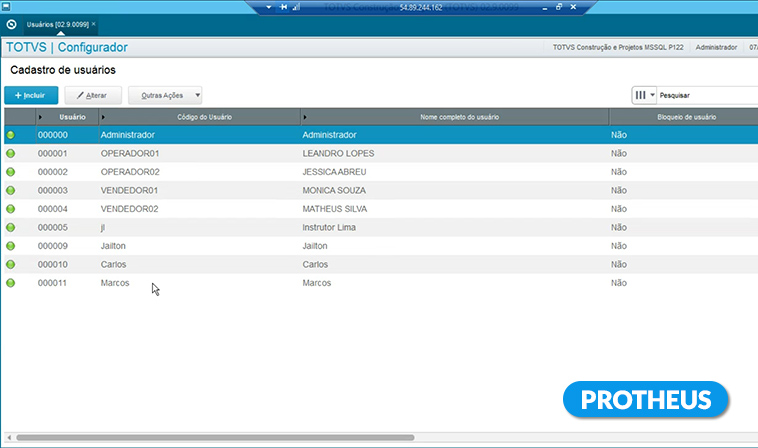Open the Outras Ações dropdown
The height and width of the screenshot is (448, 758).
coord(165,95)
